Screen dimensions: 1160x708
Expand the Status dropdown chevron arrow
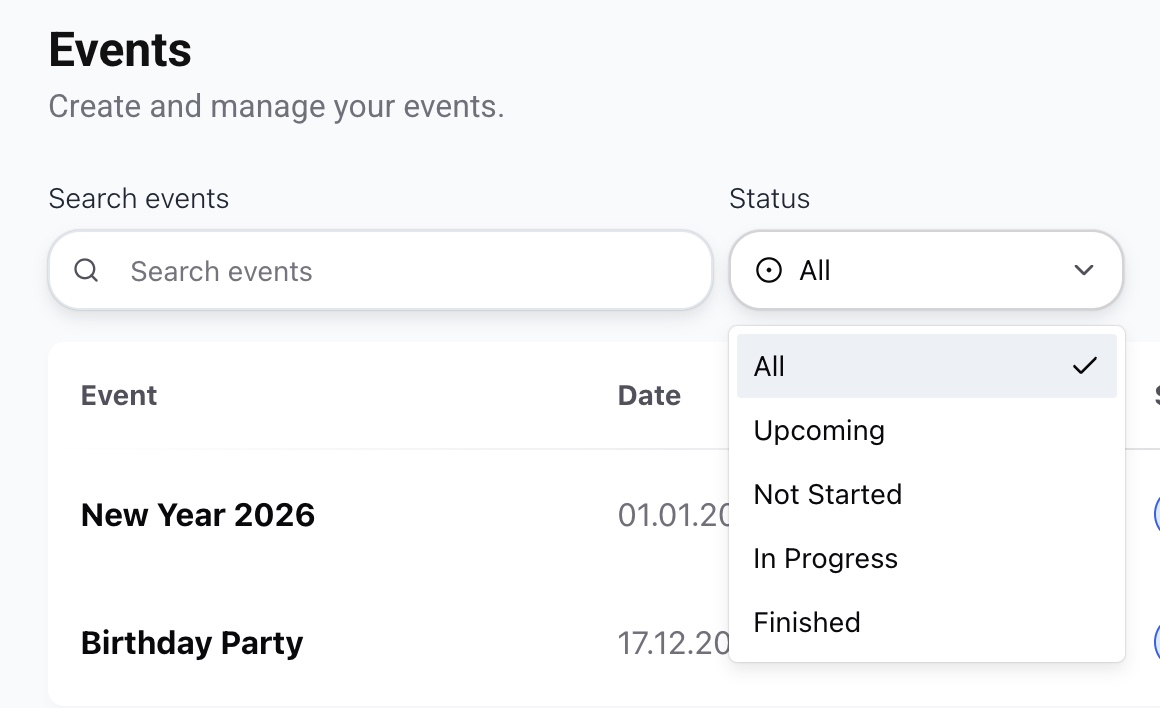tap(1083, 271)
